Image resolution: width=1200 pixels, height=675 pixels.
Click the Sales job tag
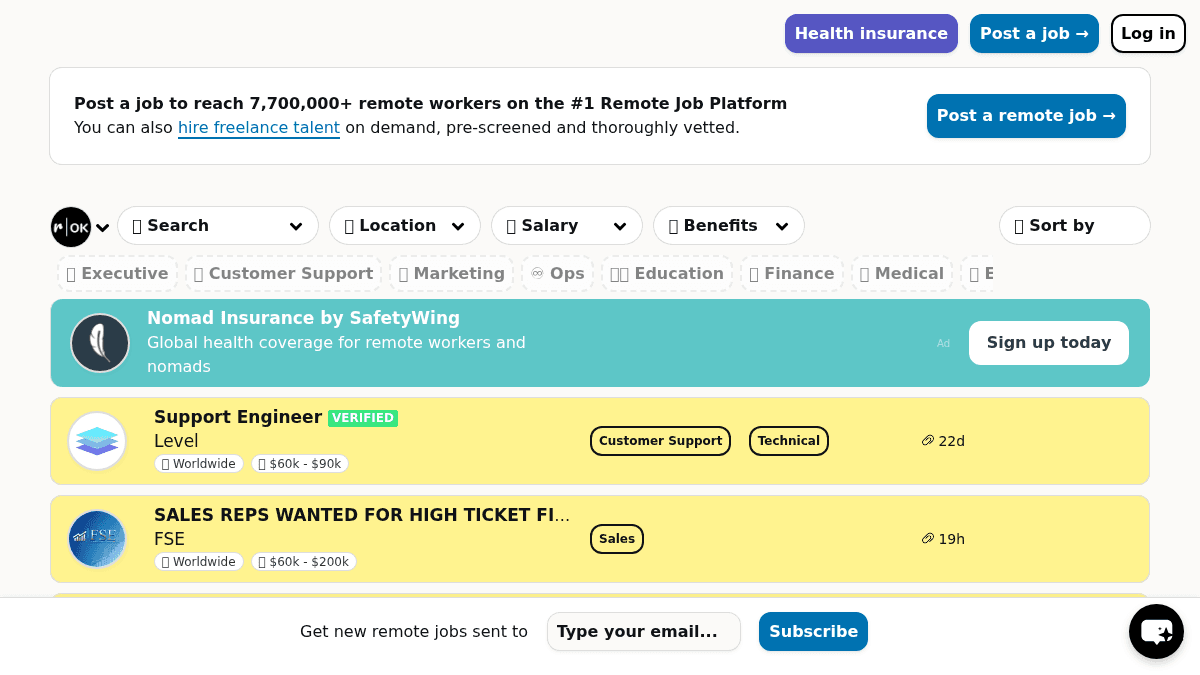point(617,539)
